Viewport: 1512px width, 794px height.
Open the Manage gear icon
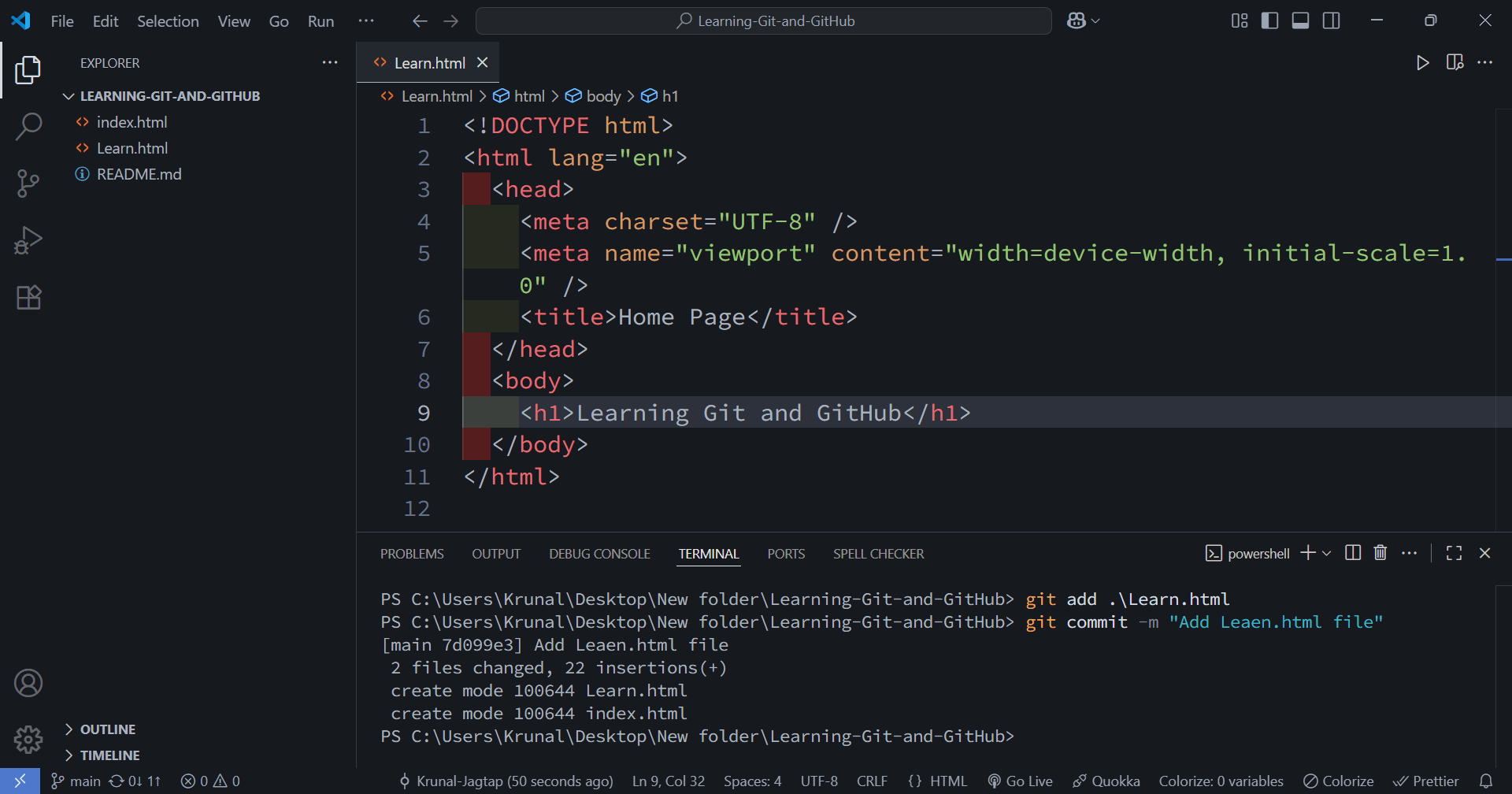coord(28,740)
